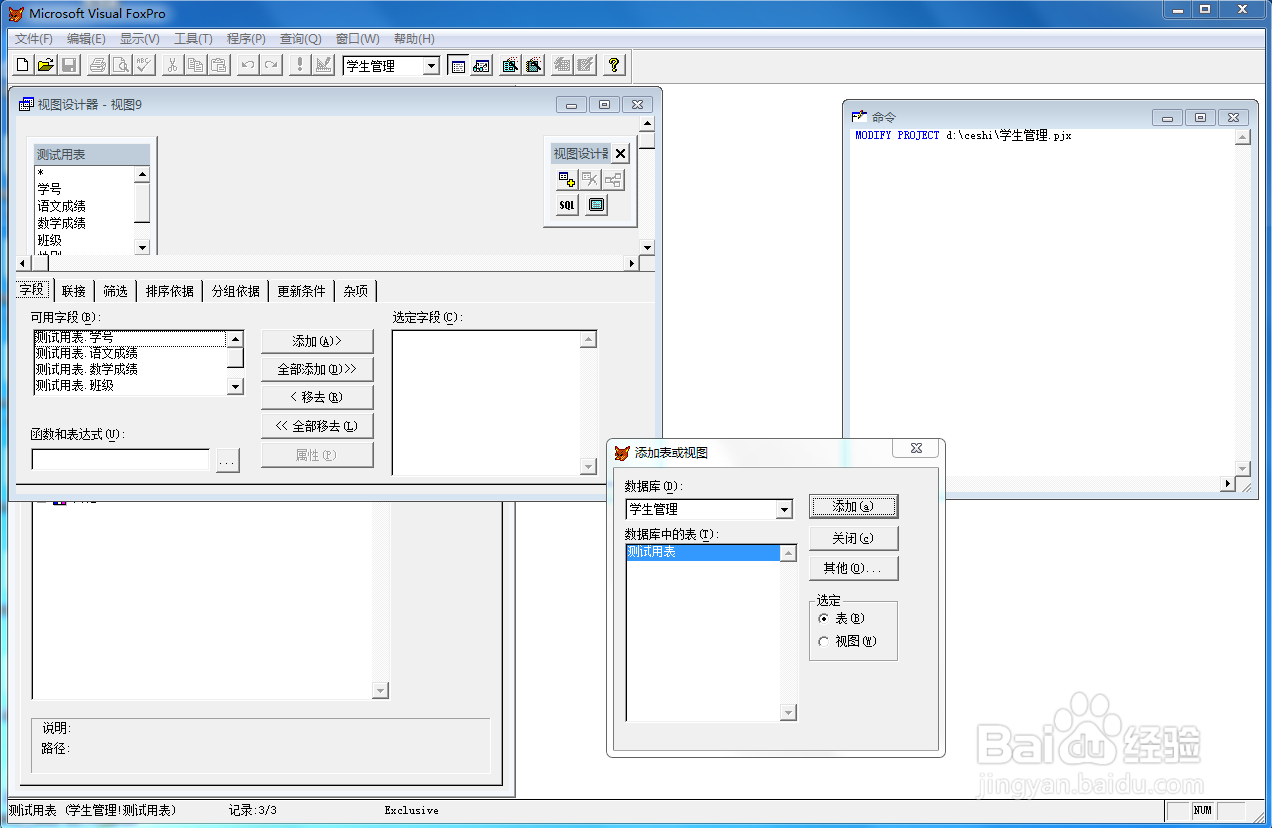The image size is (1272, 828).
Task: Click the AutoReport toolbar icon
Action: tap(585, 65)
